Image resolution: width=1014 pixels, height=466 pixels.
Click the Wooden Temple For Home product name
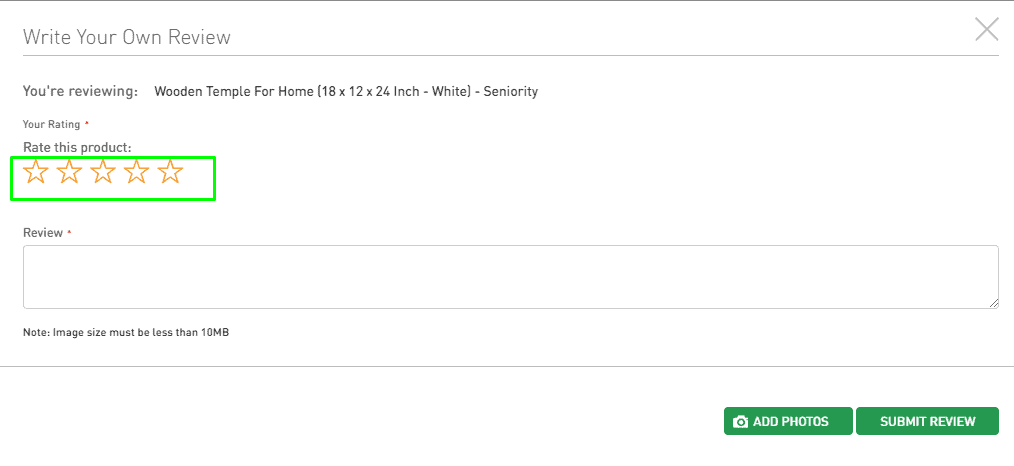(346, 91)
